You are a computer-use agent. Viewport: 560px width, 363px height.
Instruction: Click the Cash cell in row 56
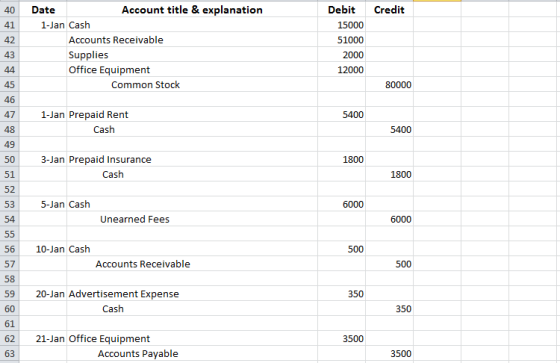(192, 249)
